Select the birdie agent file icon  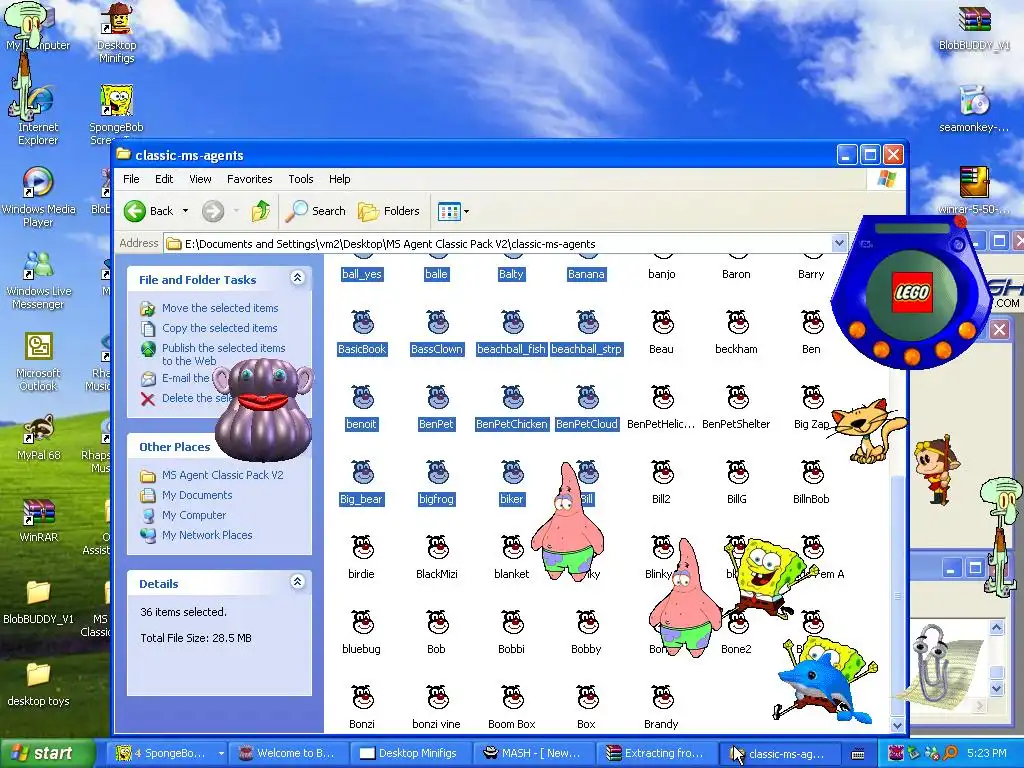pyautogui.click(x=362, y=548)
